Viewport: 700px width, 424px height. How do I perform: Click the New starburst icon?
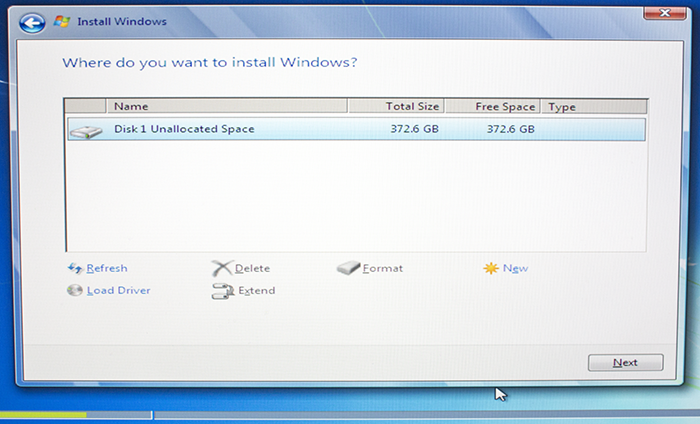(x=491, y=268)
